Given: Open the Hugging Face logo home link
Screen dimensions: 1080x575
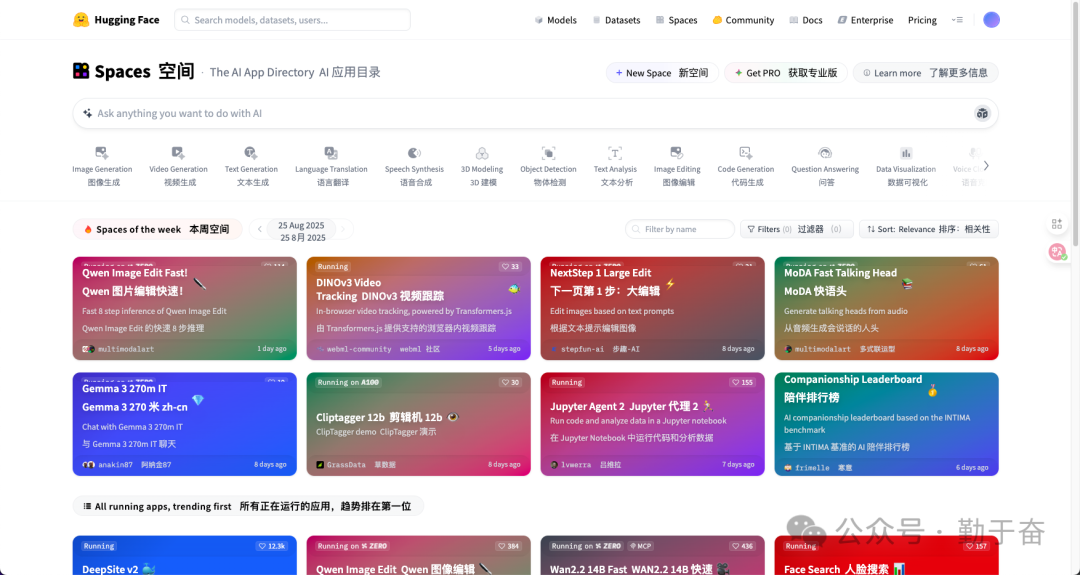Looking at the screenshot, I should (116, 20).
